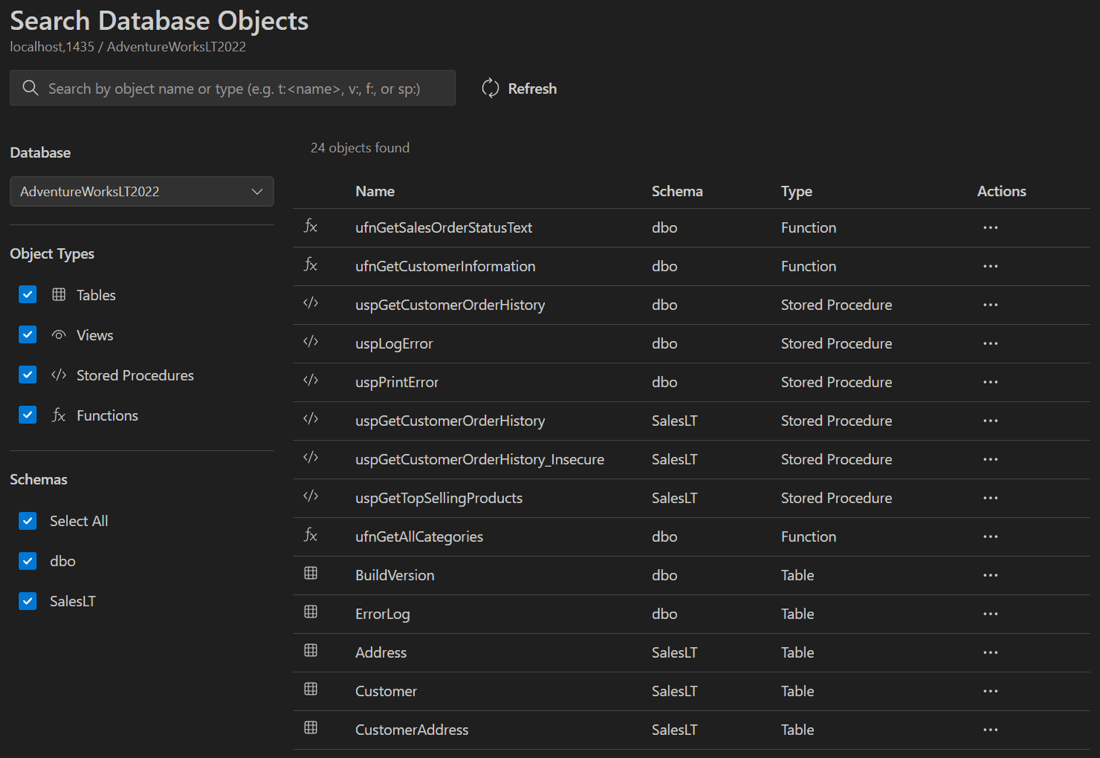Click the function icon beside ufnGetSalesOrderStatusText

311,227
